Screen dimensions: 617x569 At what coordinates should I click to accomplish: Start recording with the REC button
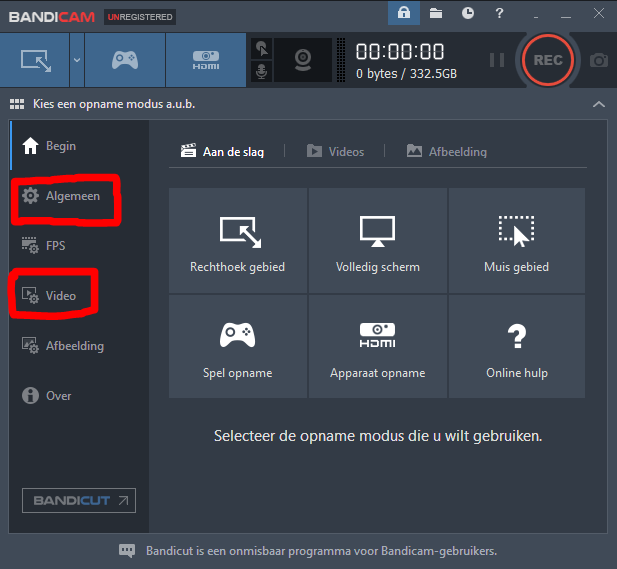[548, 60]
